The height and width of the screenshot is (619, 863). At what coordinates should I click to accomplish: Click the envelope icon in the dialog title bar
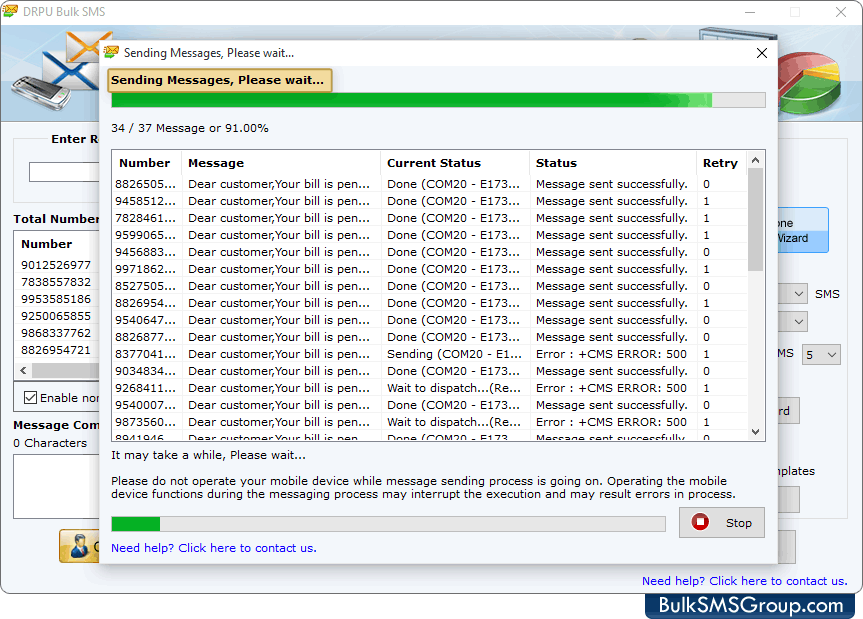tap(112, 52)
